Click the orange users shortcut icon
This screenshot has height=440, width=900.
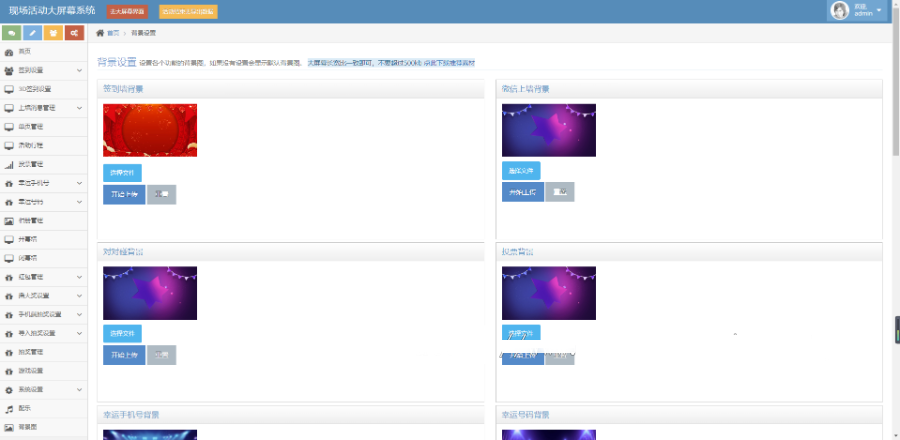tap(54, 33)
